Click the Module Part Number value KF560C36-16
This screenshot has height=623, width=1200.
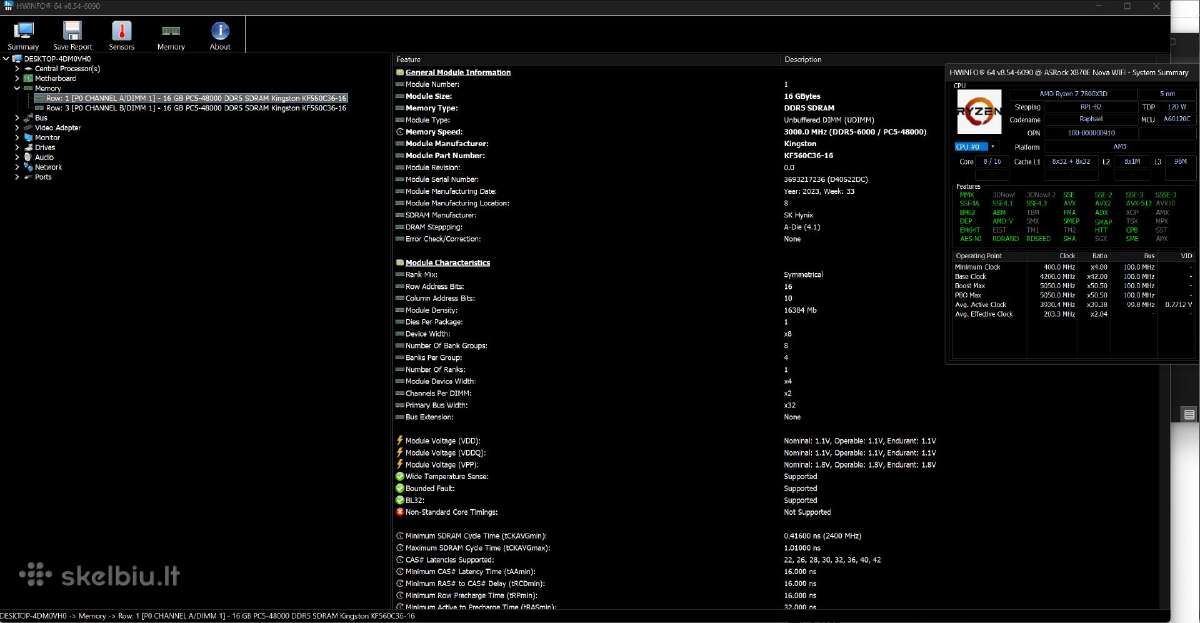click(809, 156)
